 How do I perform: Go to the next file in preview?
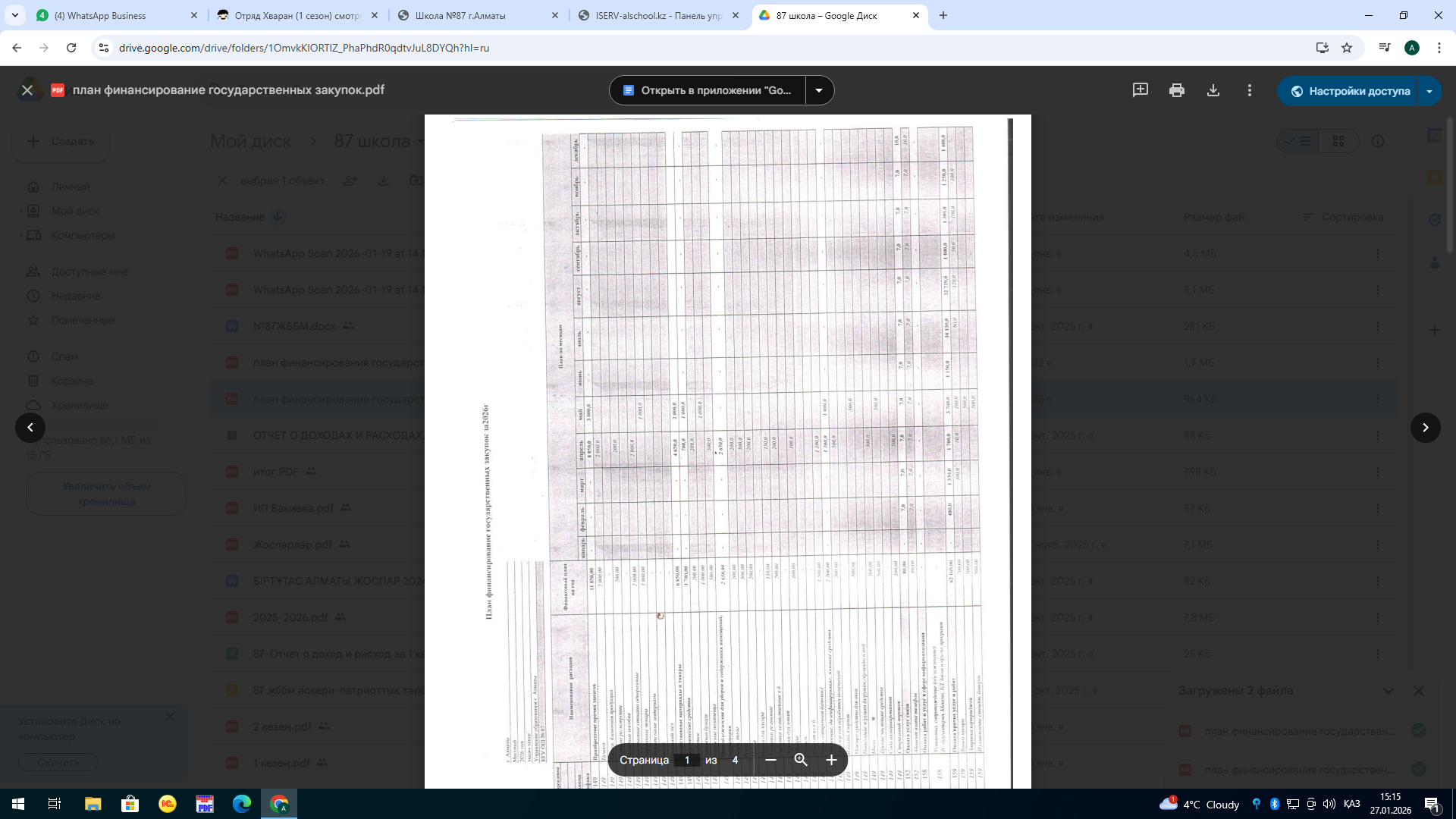(1426, 428)
